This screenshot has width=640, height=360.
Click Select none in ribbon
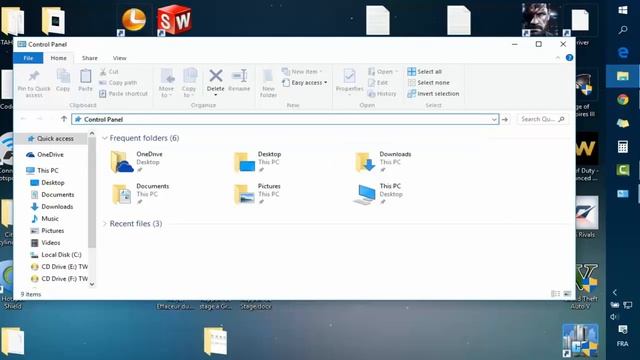(429, 83)
